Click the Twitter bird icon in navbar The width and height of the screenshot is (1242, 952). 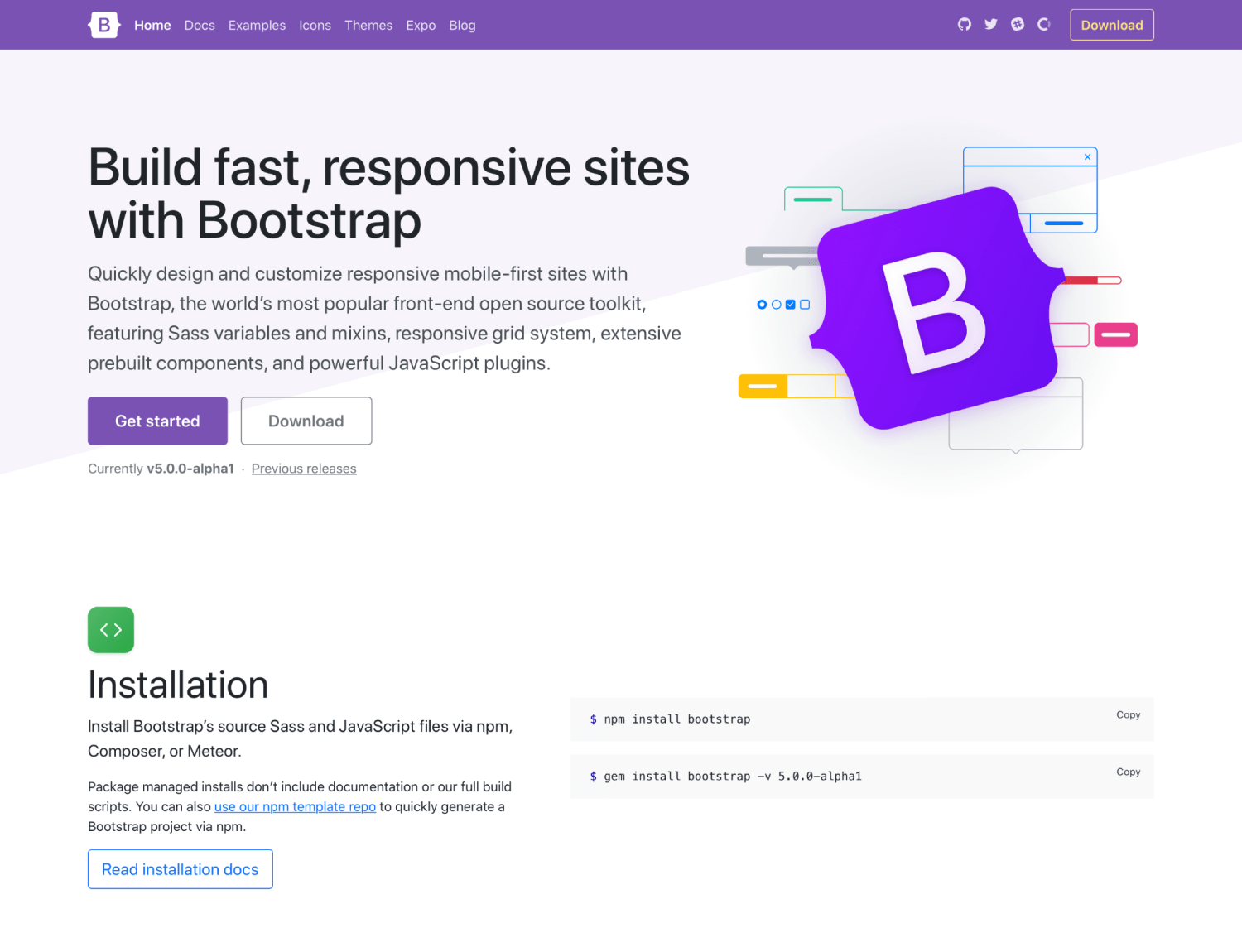tap(990, 25)
